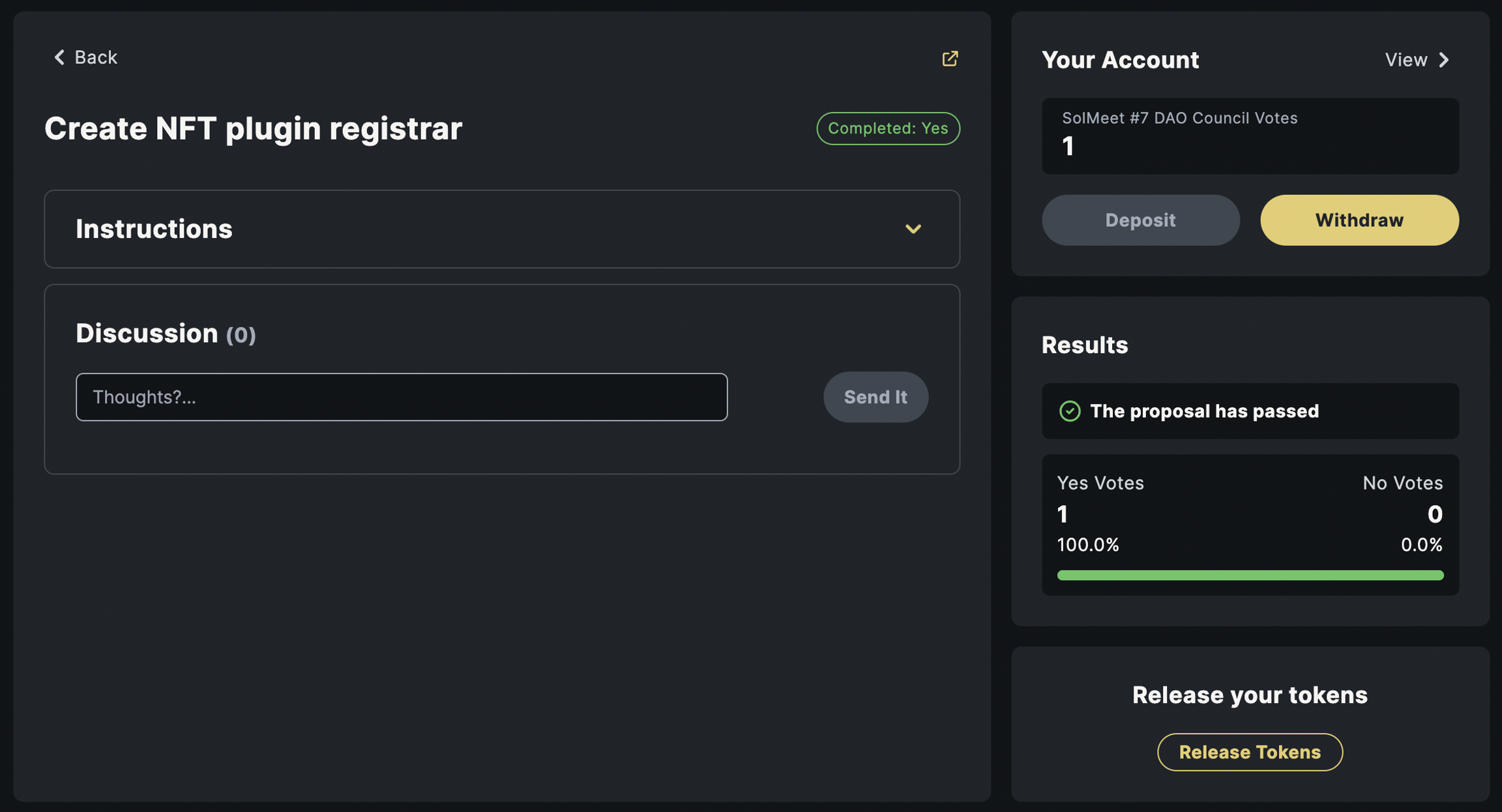1502x812 pixels.
Task: Click the Create NFT plugin registrar title
Action: [253, 128]
